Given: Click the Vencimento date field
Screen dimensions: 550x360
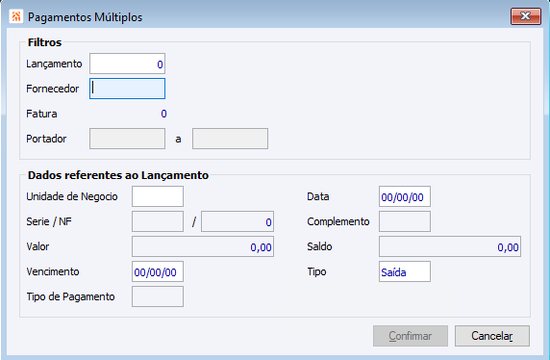Looking at the screenshot, I should [157, 272].
